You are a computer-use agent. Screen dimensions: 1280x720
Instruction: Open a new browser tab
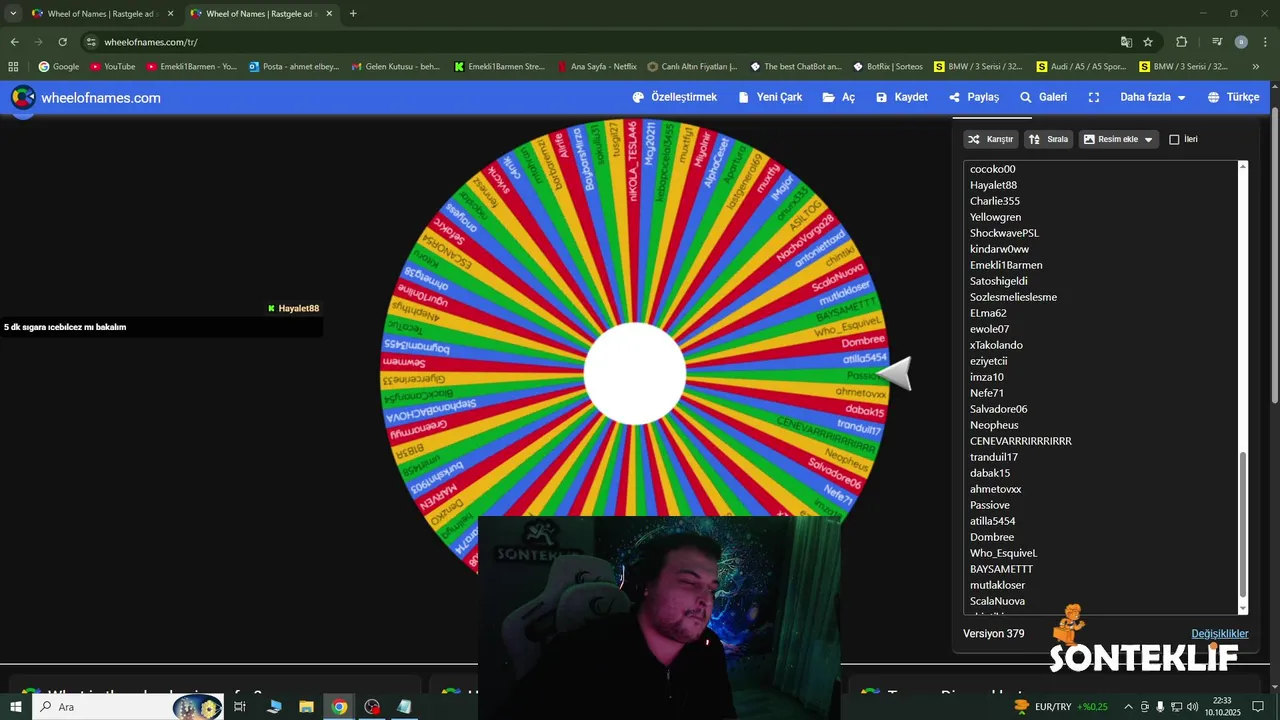coord(353,14)
